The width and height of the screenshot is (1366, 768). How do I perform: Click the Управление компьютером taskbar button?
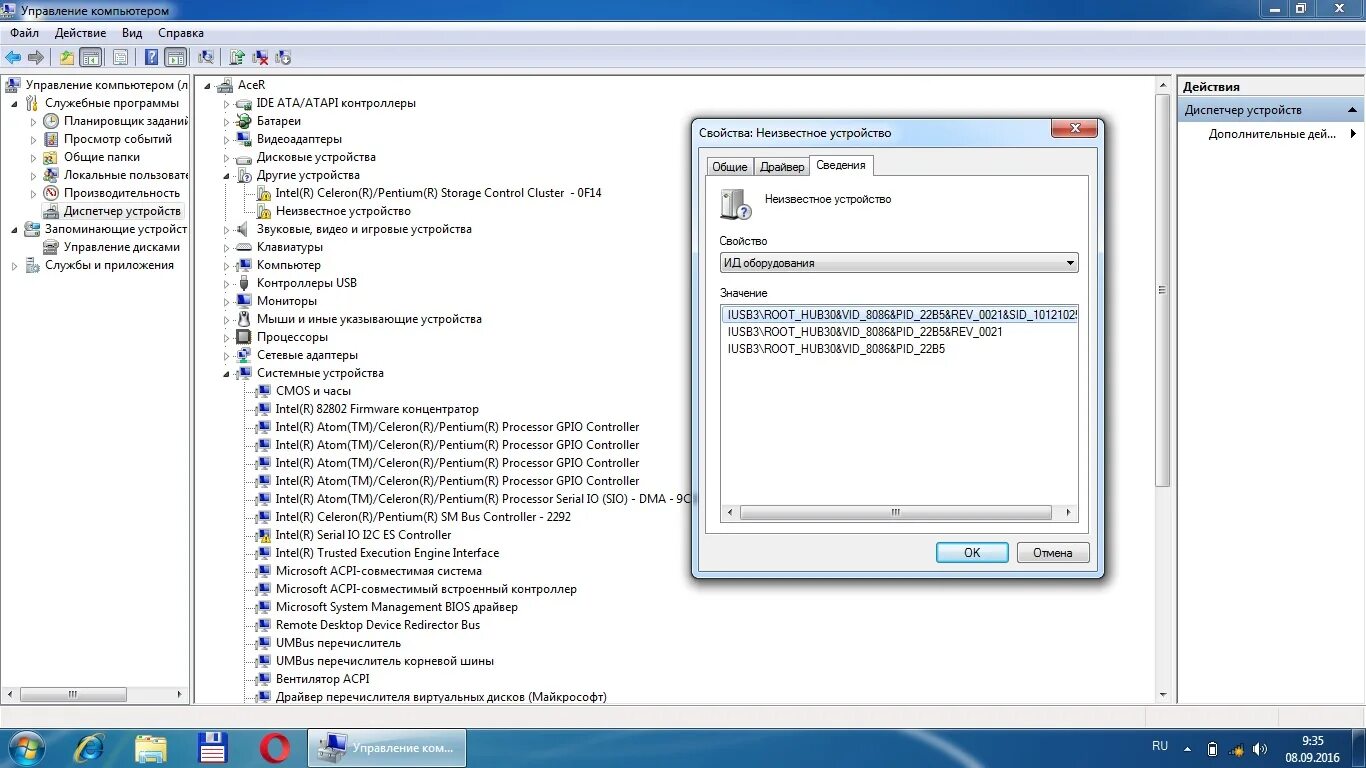(x=387, y=747)
